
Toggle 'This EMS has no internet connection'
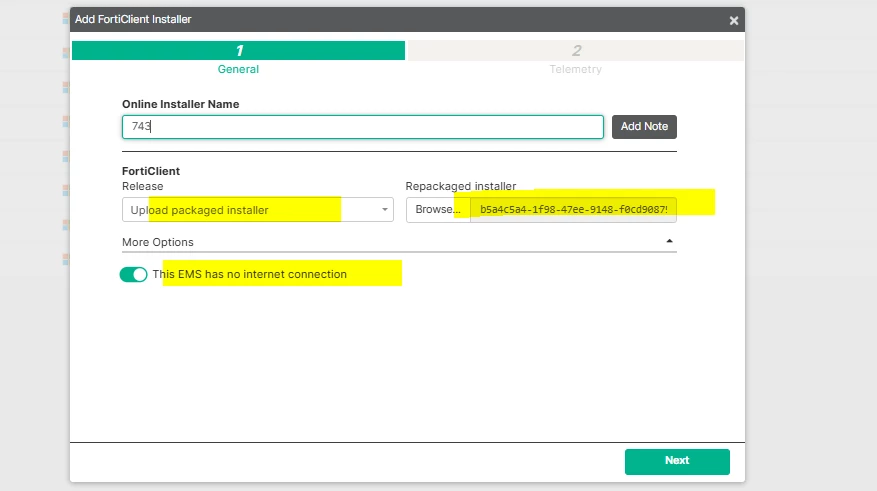(133, 275)
